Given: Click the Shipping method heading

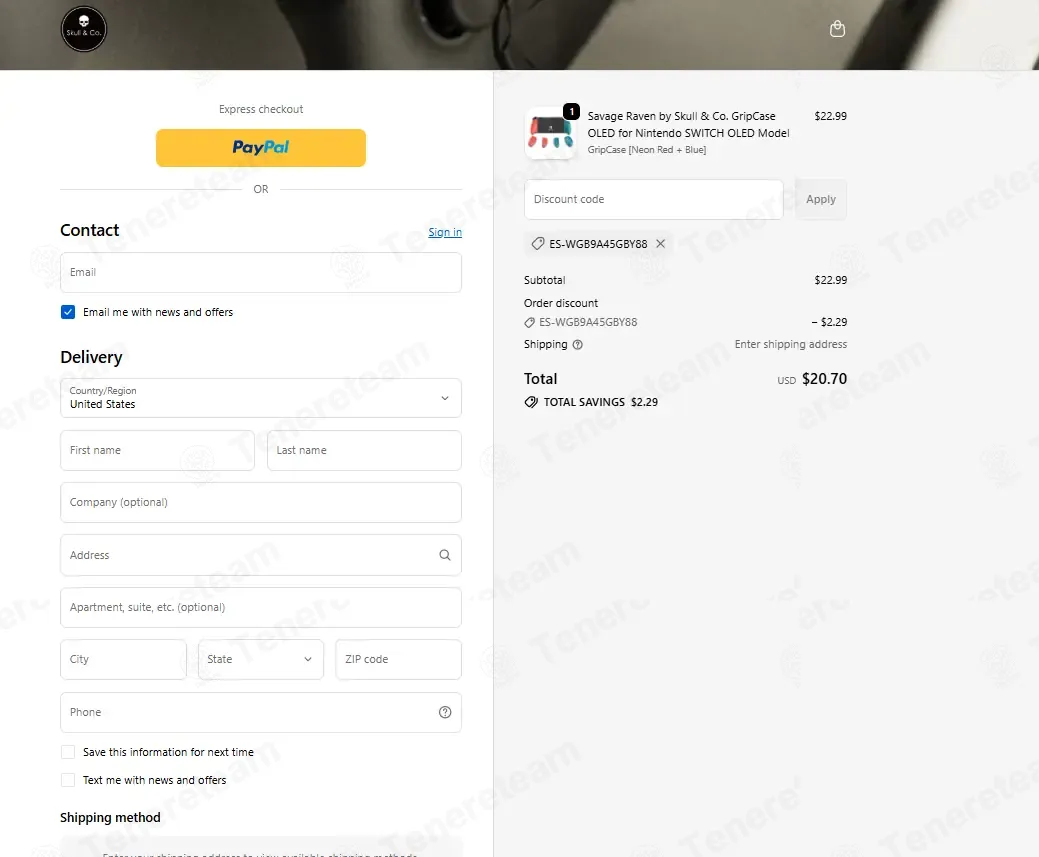Looking at the screenshot, I should tap(110, 817).
